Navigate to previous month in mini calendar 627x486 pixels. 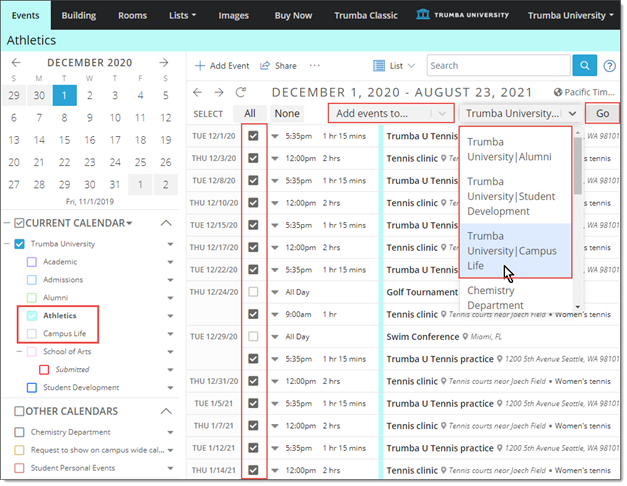[14, 62]
